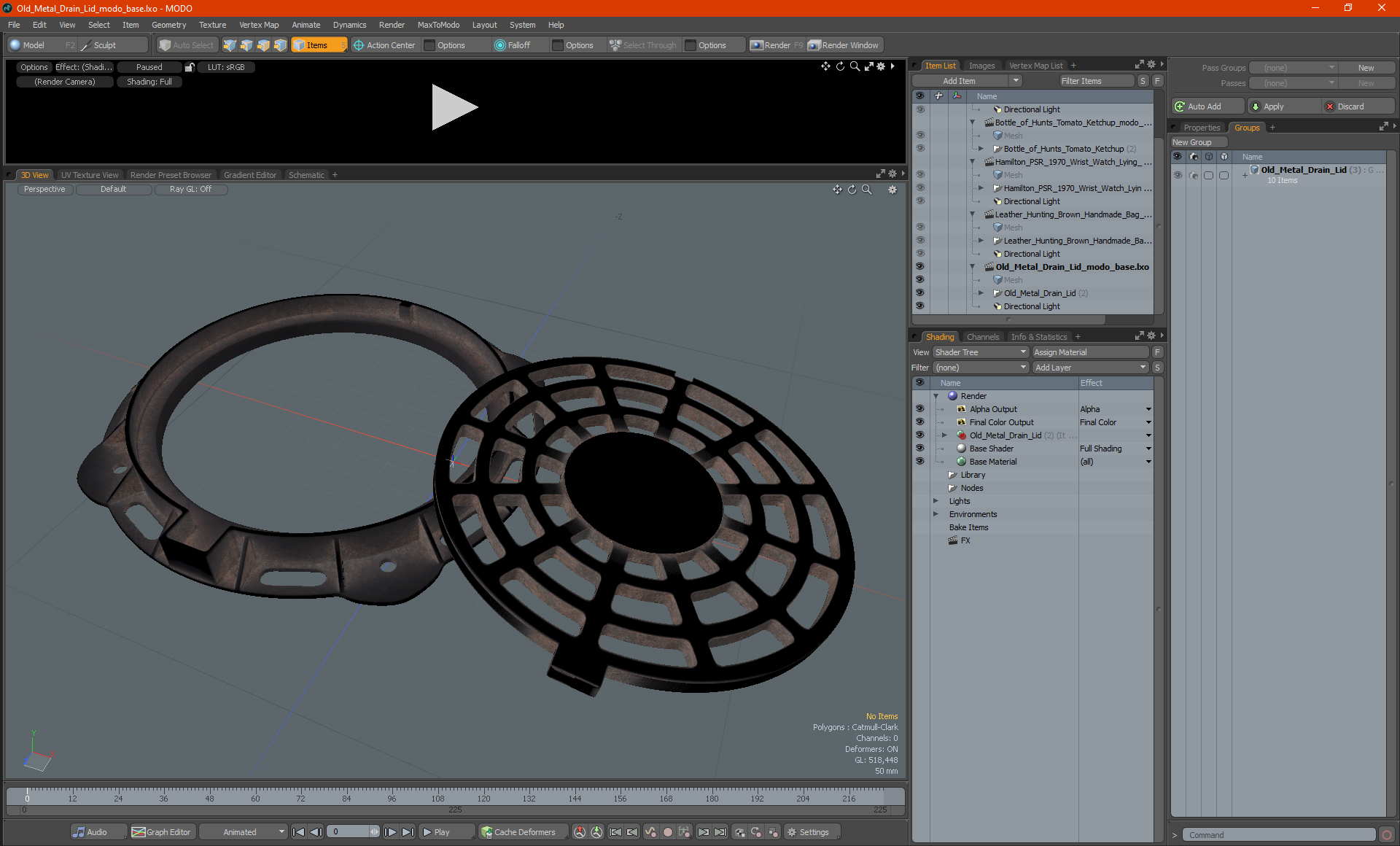Toggle visibility of Base Shader layer
The image size is (1400, 846).
(919, 449)
